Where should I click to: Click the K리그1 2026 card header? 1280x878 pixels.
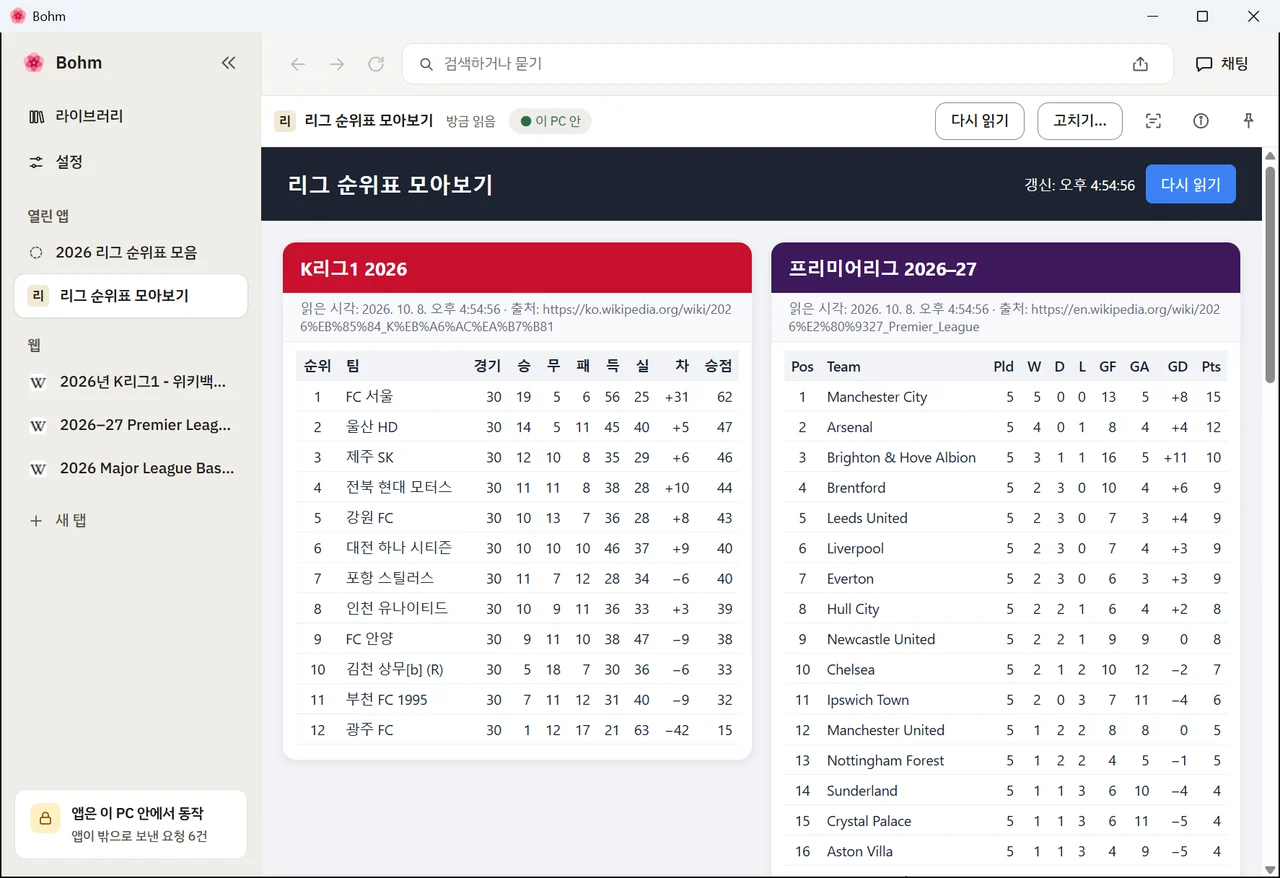[517, 268]
